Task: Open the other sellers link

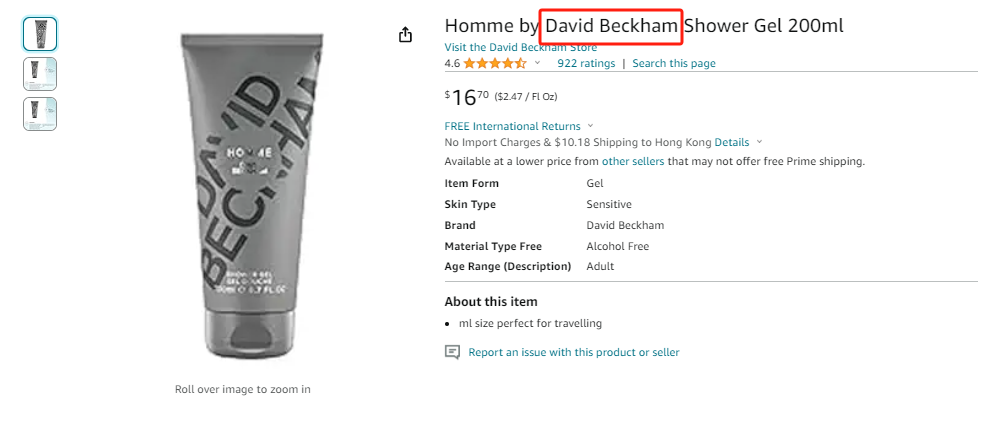Action: click(x=633, y=161)
